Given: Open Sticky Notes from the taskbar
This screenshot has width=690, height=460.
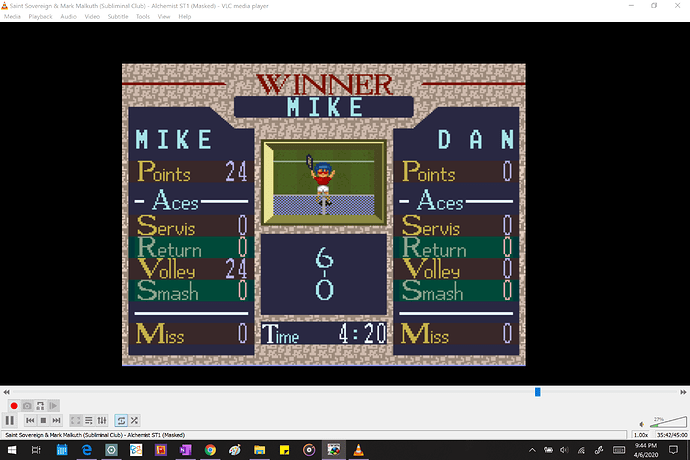Looking at the screenshot, I should (284, 450).
